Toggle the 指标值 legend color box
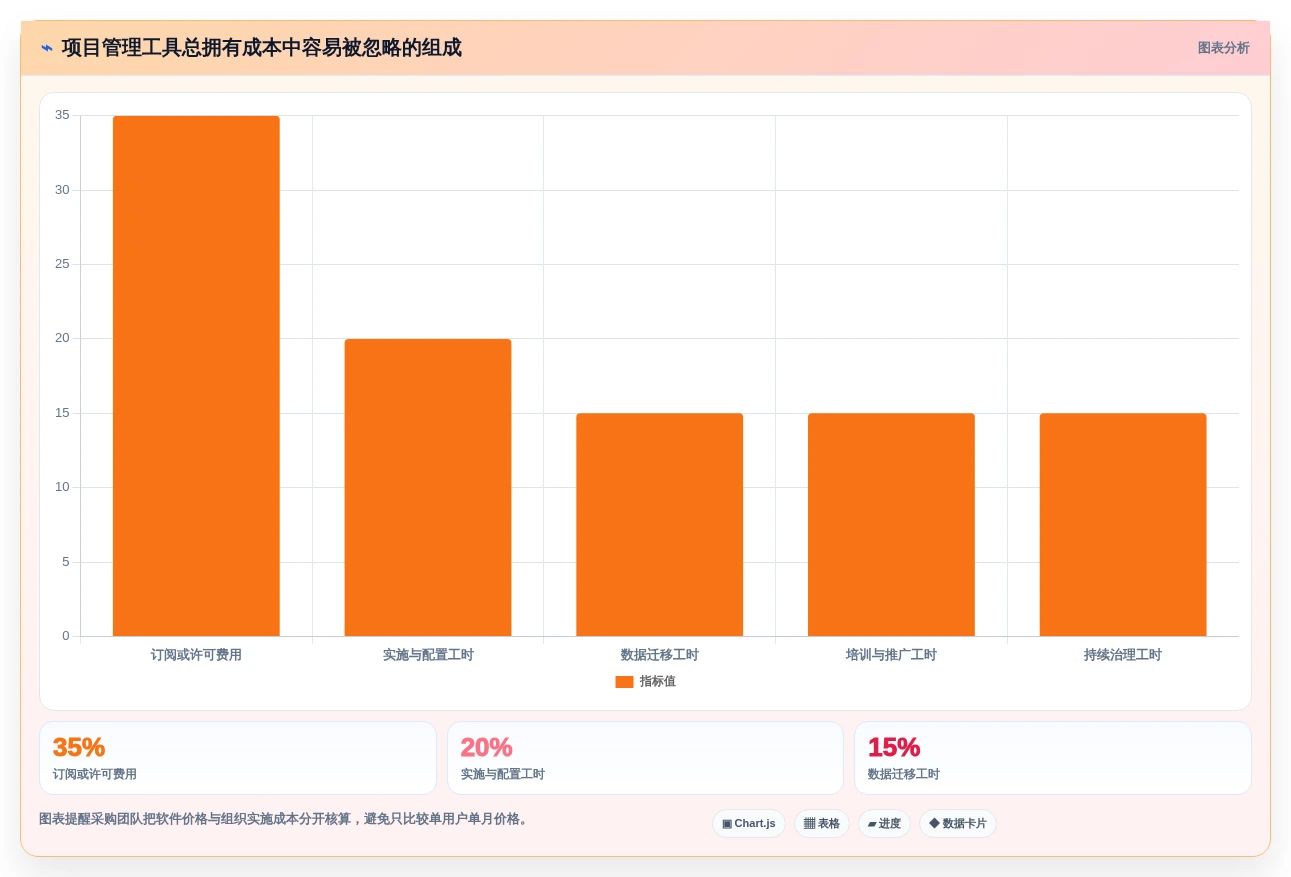Screen dimensions: 1291x877 click(x=624, y=682)
